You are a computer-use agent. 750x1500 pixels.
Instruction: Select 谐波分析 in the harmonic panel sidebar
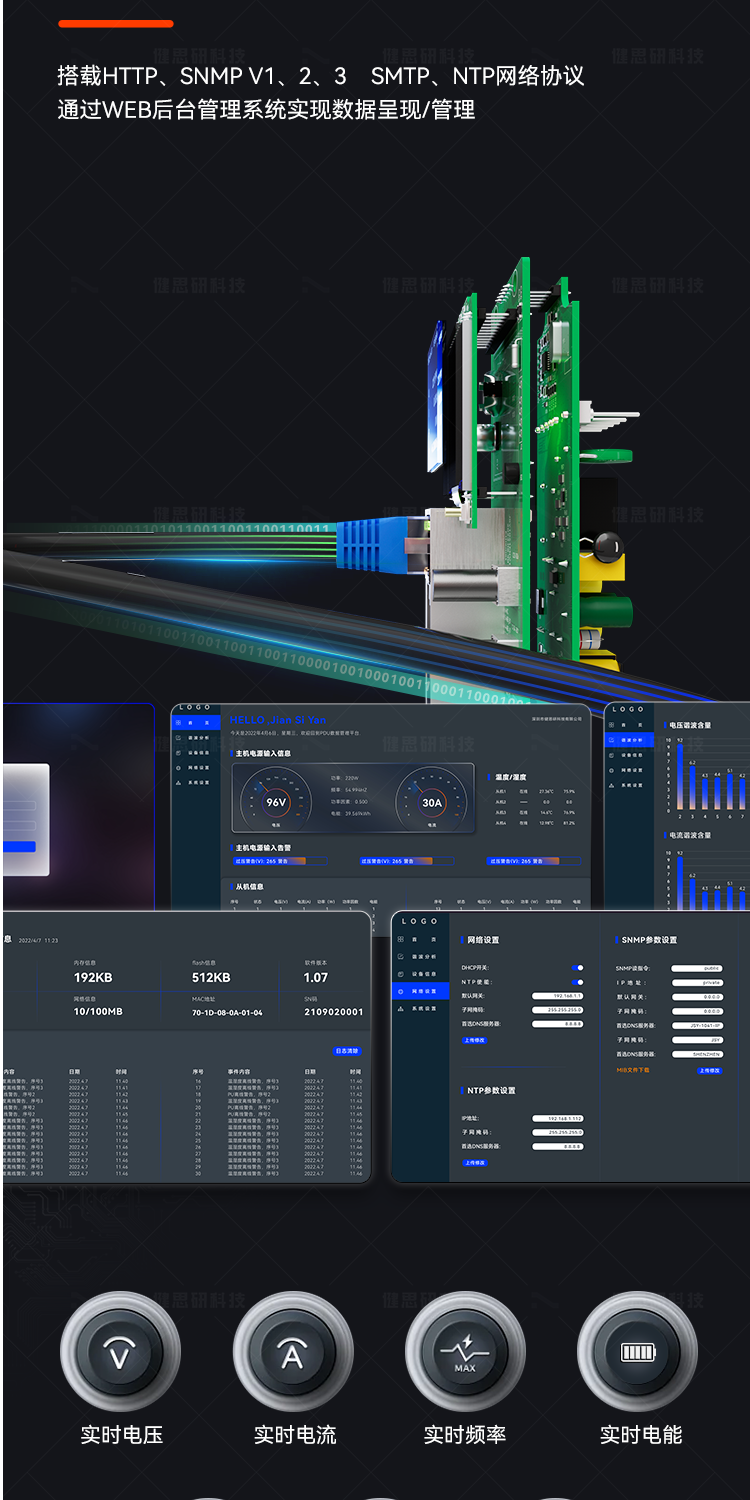point(630,740)
